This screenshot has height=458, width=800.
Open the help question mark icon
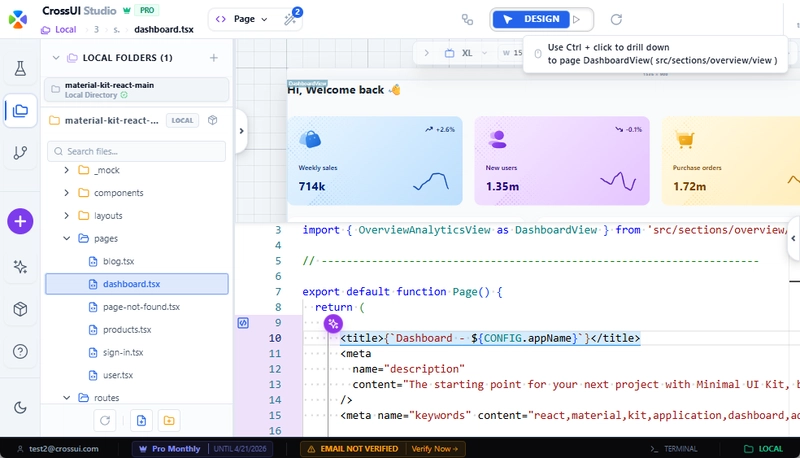coord(20,351)
